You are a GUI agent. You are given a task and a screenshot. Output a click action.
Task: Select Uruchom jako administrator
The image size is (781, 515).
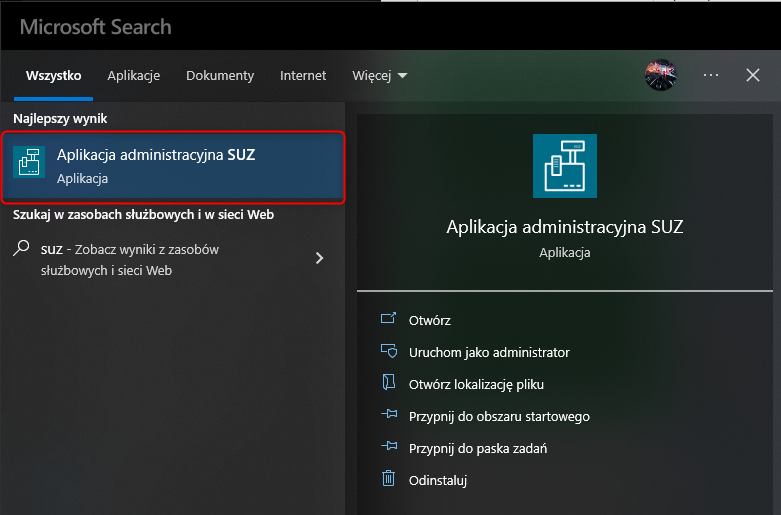pyautogui.click(x=489, y=353)
